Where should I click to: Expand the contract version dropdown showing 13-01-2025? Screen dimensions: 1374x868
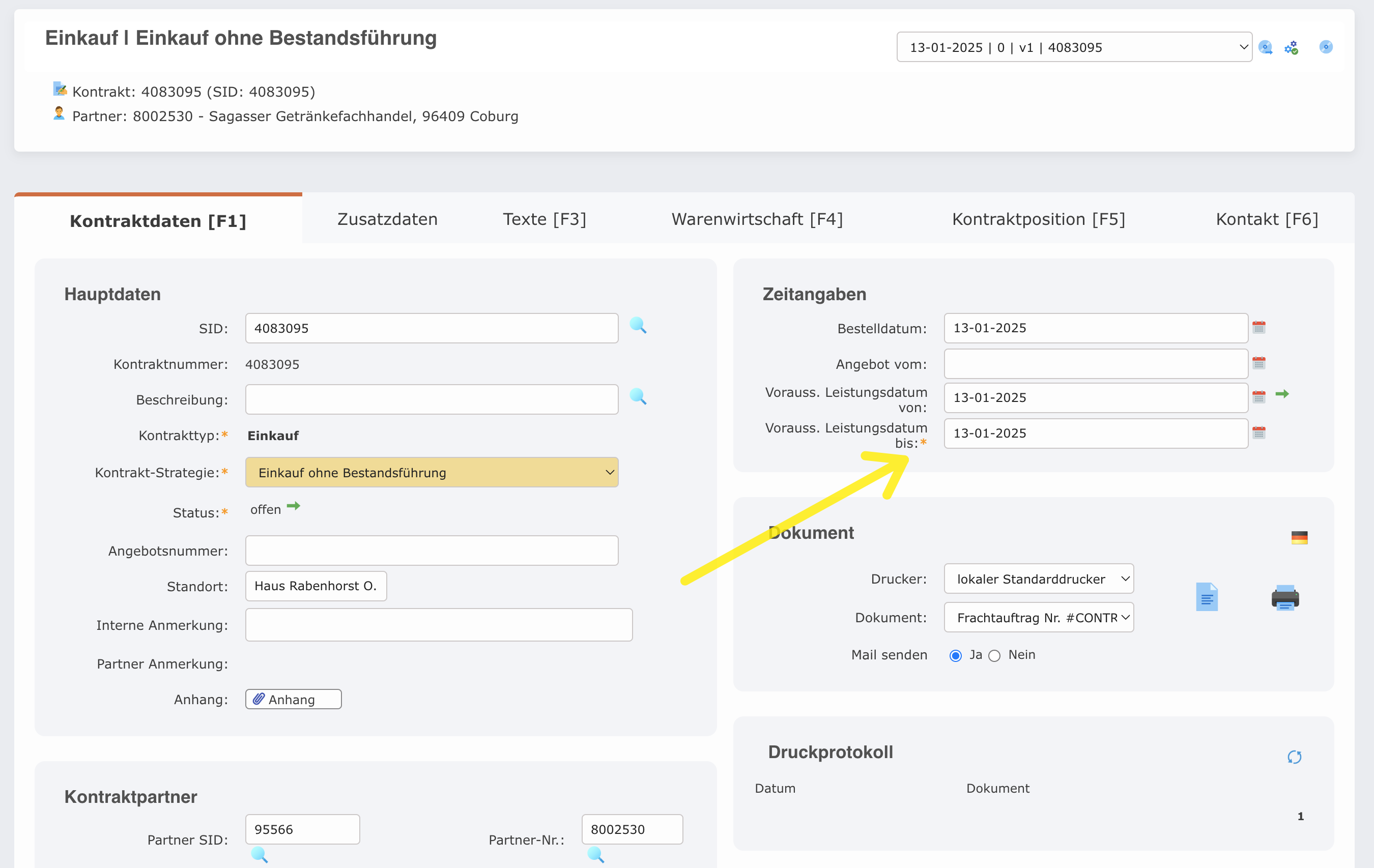1073,47
